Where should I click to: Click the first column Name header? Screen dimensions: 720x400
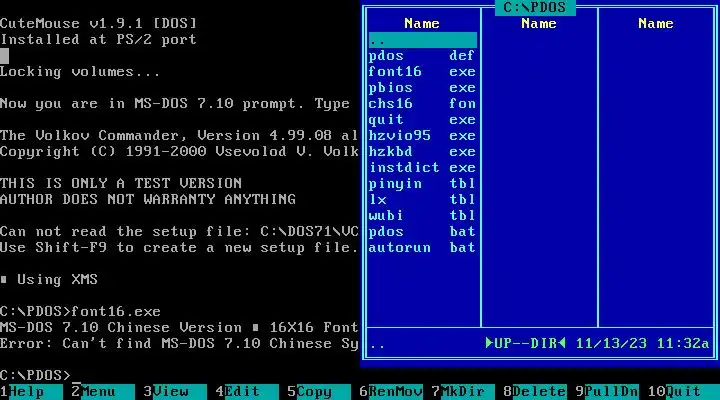[422, 24]
